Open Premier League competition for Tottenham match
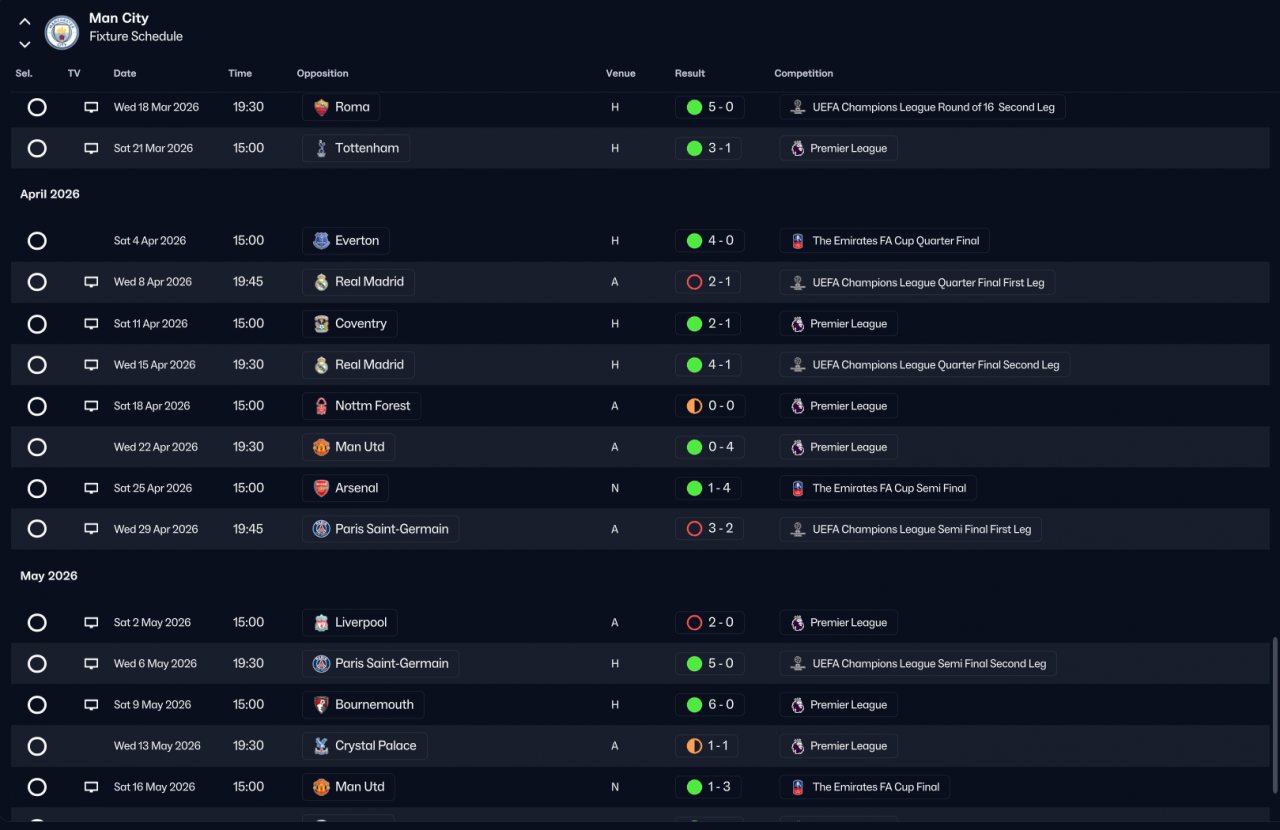Screen dimensions: 1280x830 839,148
